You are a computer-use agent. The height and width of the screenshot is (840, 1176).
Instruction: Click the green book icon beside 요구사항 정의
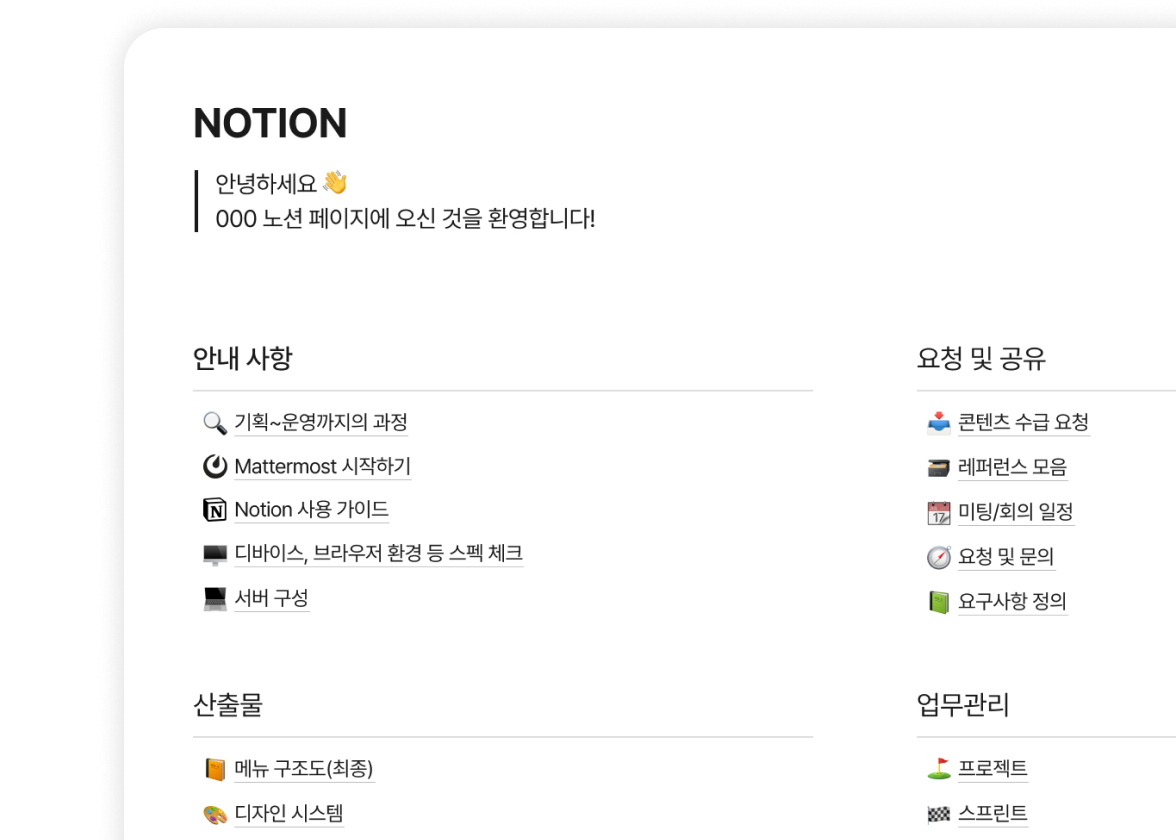point(938,602)
